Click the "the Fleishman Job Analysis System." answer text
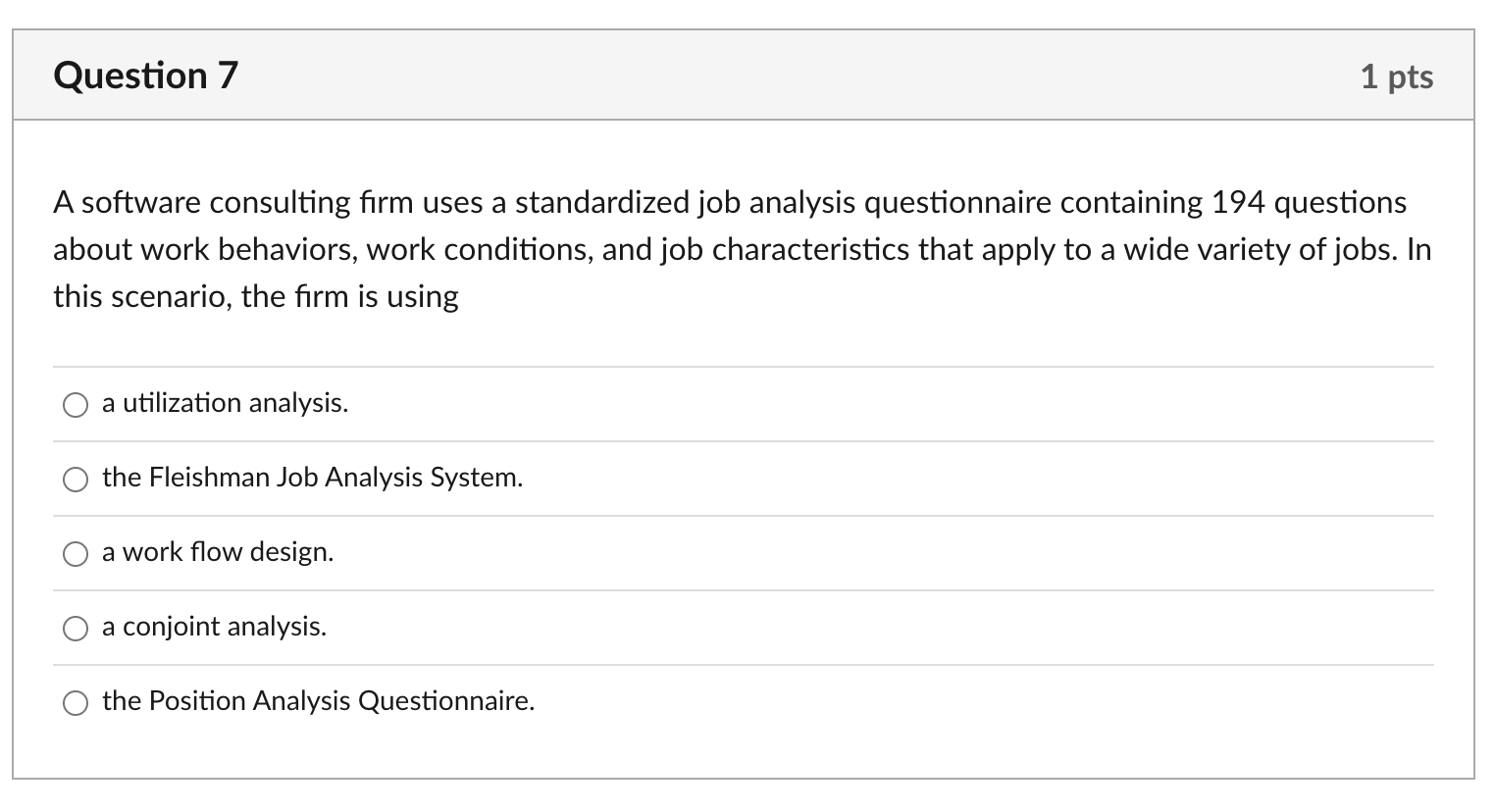 click(x=312, y=478)
